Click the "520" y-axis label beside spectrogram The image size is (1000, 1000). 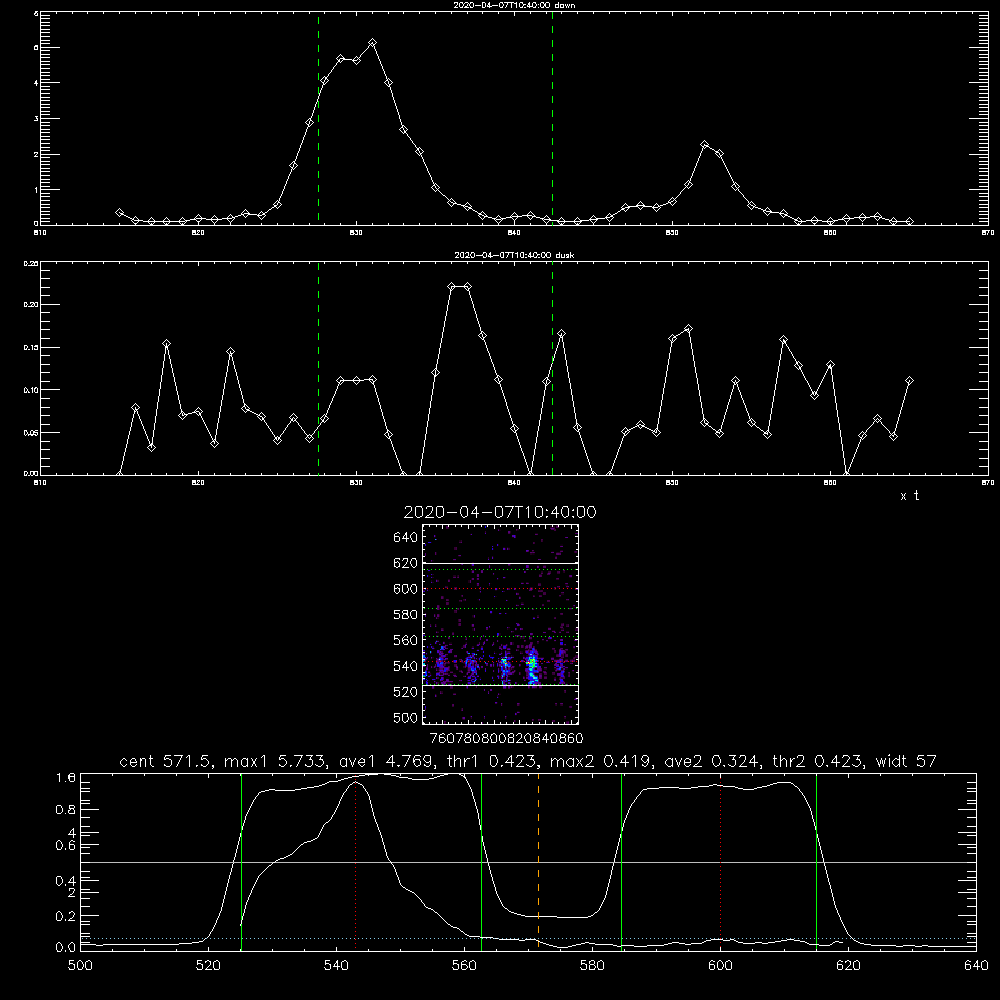pos(406,691)
